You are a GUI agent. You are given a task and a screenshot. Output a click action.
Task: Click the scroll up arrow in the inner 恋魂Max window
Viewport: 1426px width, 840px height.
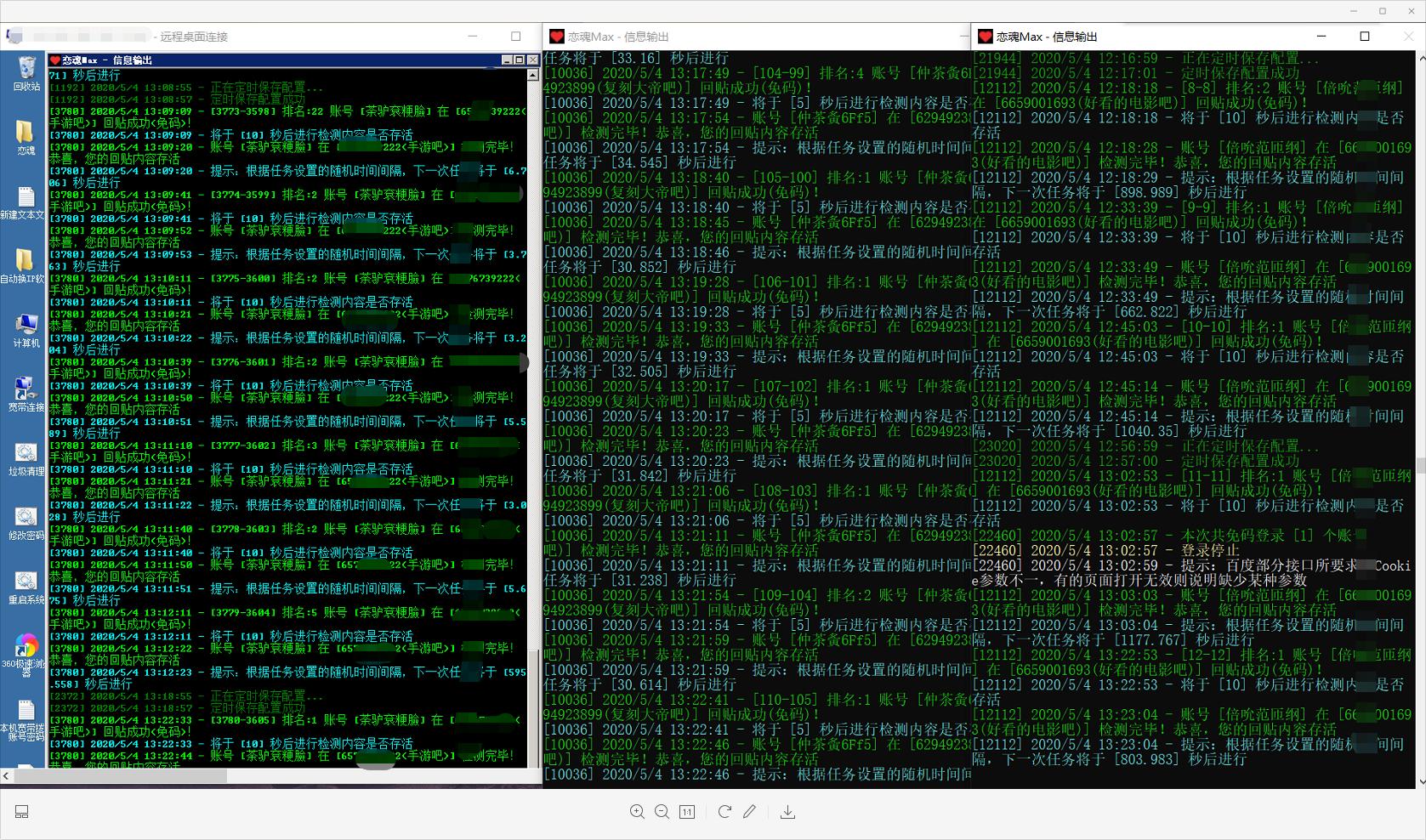pyautogui.click(x=533, y=75)
